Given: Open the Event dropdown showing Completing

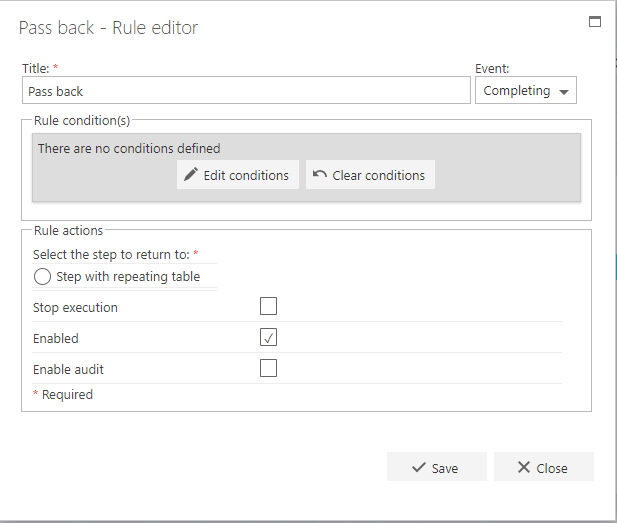Looking at the screenshot, I should pyautogui.click(x=526, y=91).
